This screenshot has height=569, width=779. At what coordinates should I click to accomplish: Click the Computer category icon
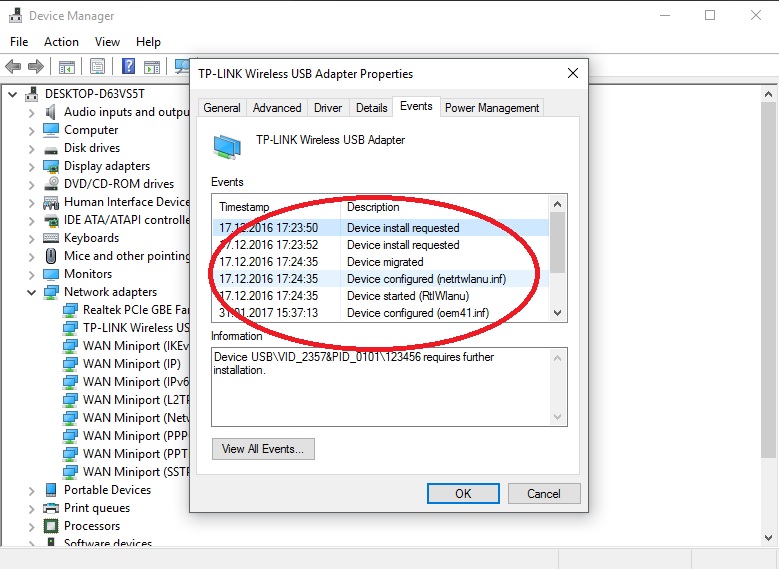[x=51, y=130]
